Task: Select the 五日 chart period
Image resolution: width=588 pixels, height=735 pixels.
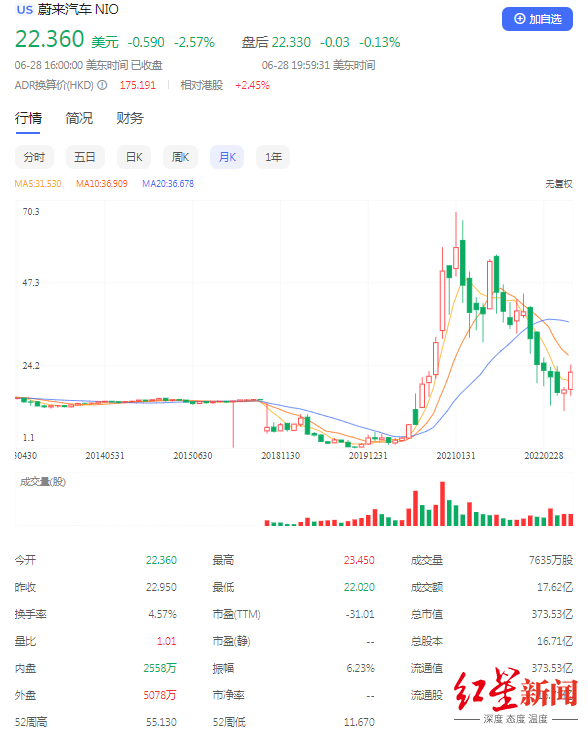Action: click(x=85, y=157)
